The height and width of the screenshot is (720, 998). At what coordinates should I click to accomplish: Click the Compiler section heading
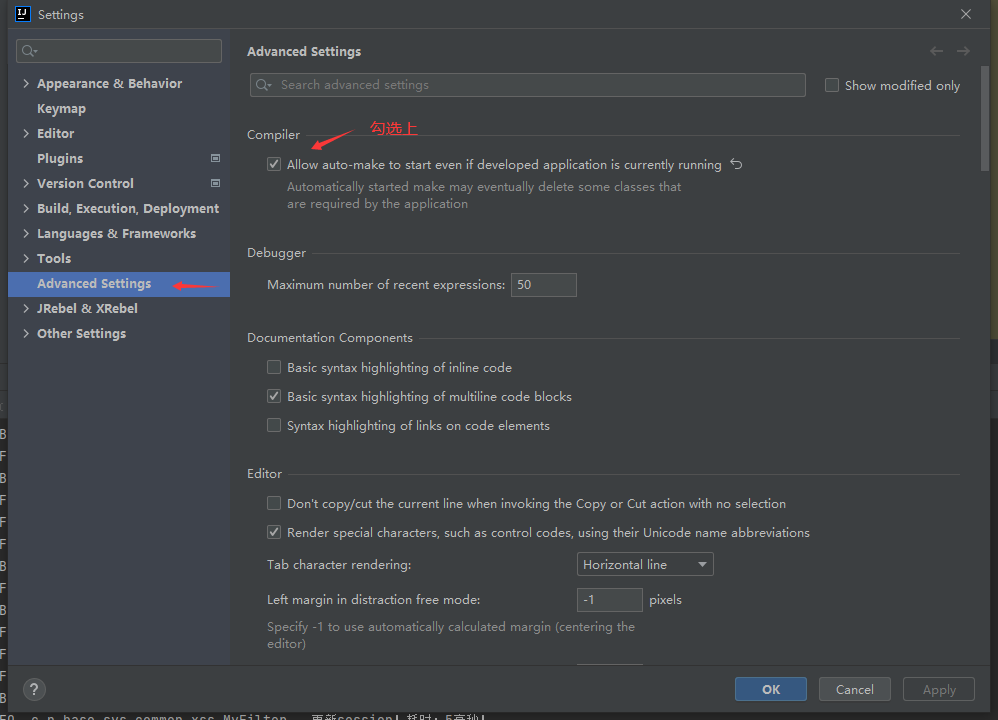tap(273, 135)
